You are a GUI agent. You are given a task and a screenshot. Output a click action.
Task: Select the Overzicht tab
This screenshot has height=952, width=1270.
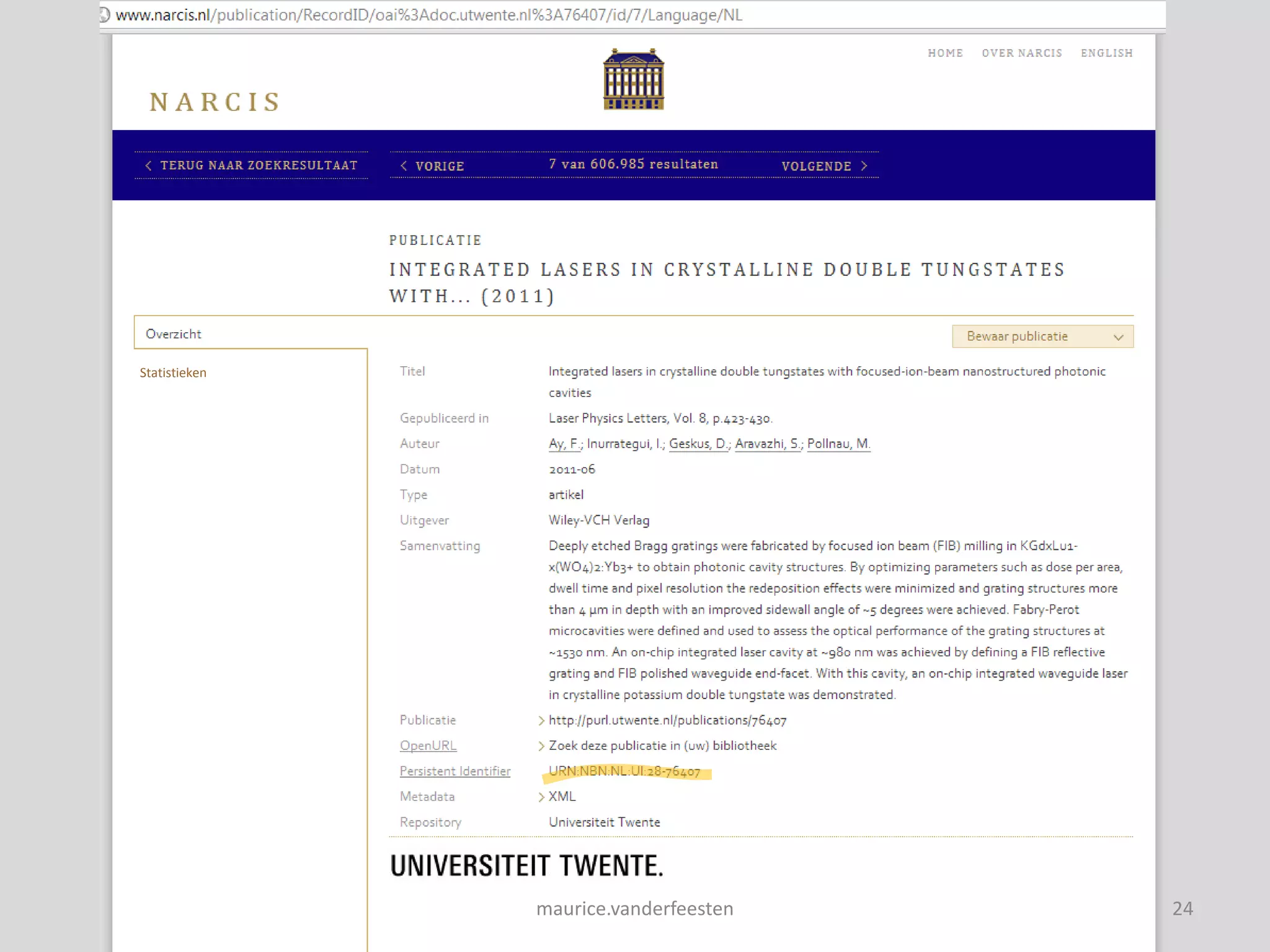[251, 333]
